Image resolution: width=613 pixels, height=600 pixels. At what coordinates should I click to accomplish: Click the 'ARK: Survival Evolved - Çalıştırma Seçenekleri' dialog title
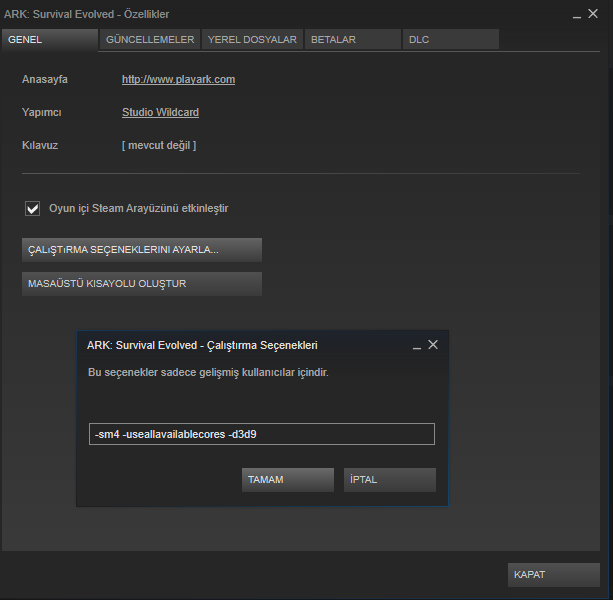click(202, 346)
